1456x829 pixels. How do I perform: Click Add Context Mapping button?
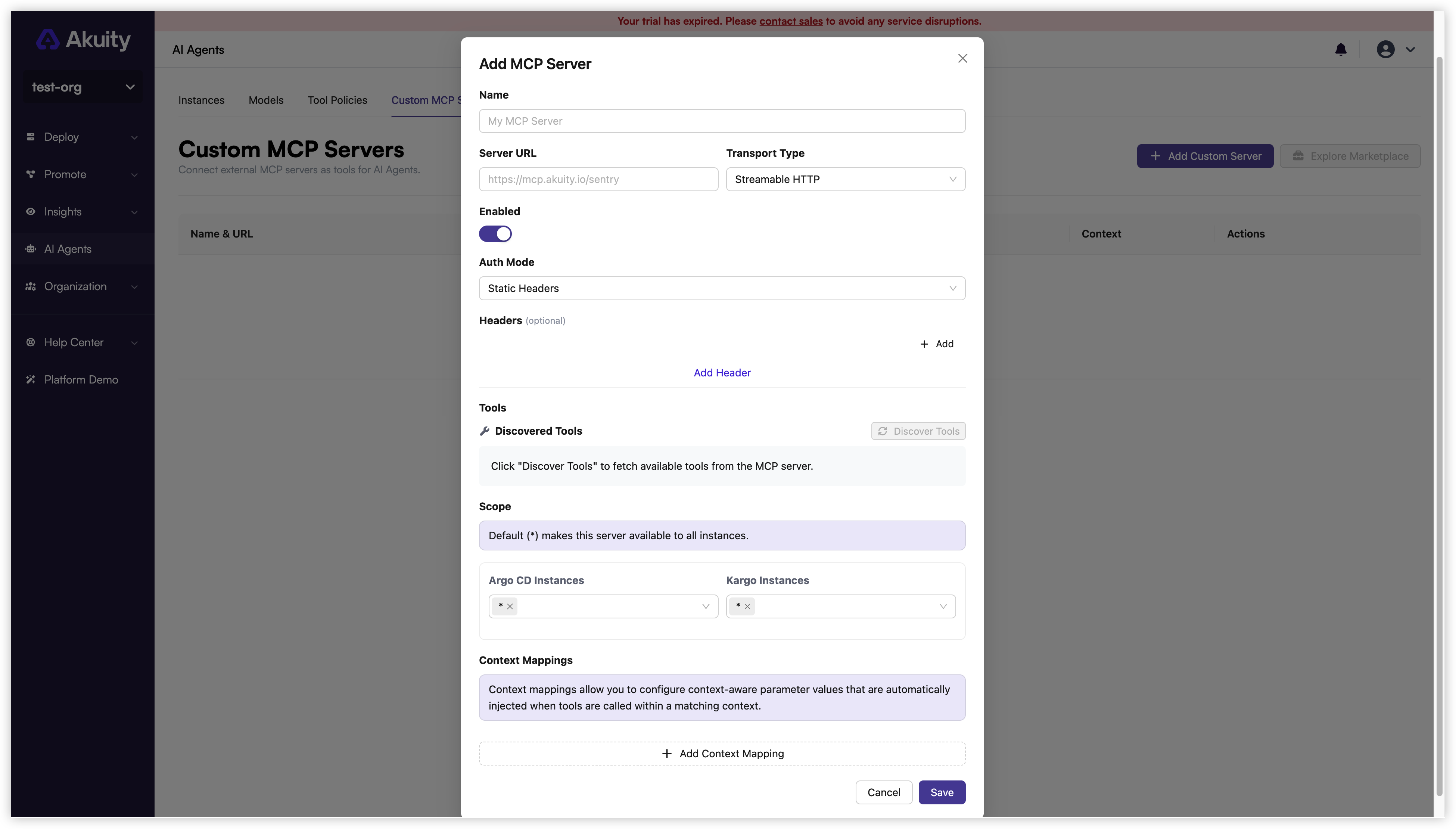722,753
